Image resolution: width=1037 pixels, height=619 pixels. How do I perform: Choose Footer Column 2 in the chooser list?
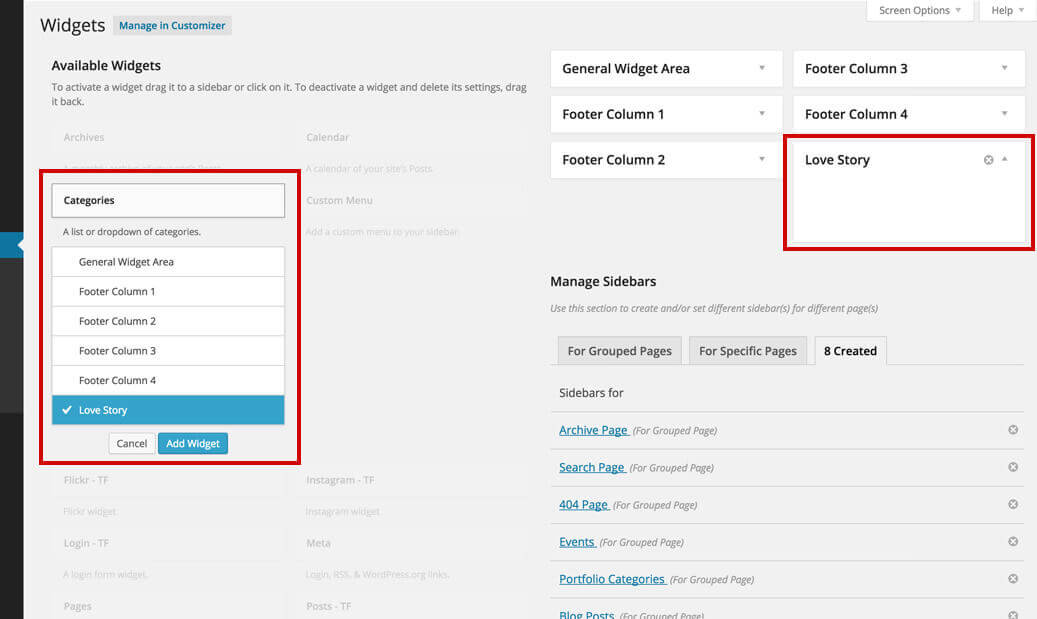tap(168, 321)
